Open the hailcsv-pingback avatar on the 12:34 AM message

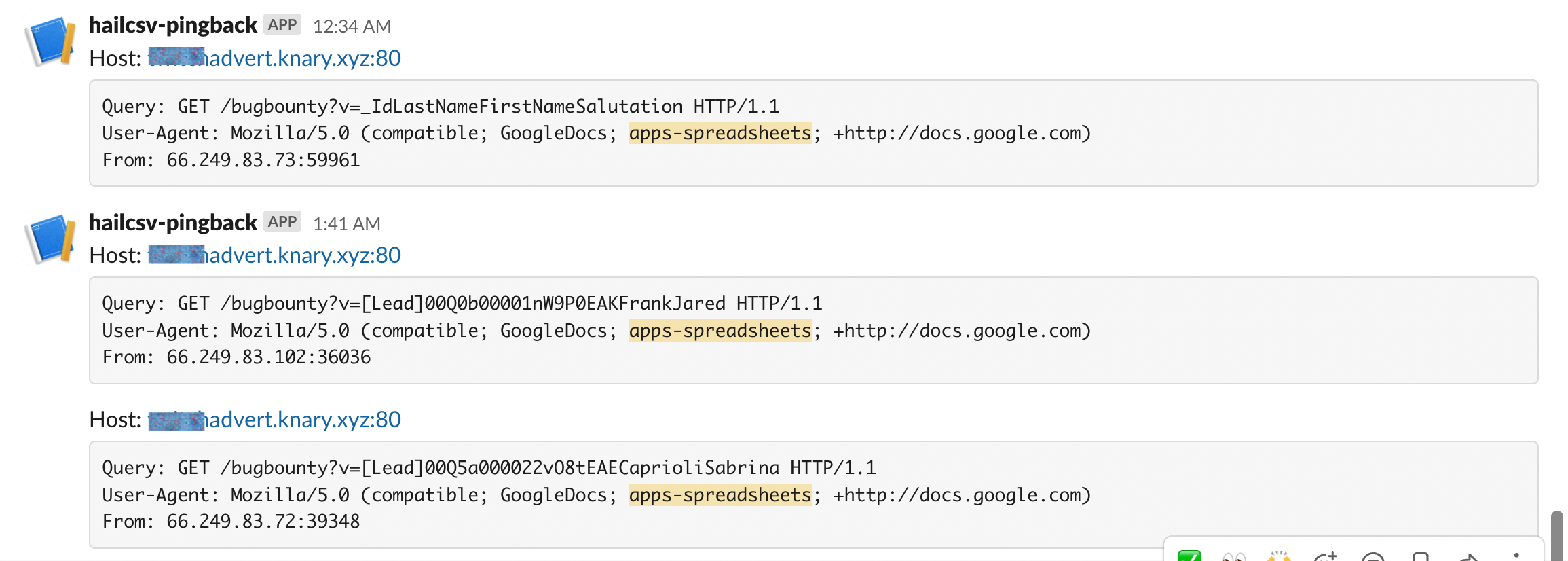click(50, 42)
